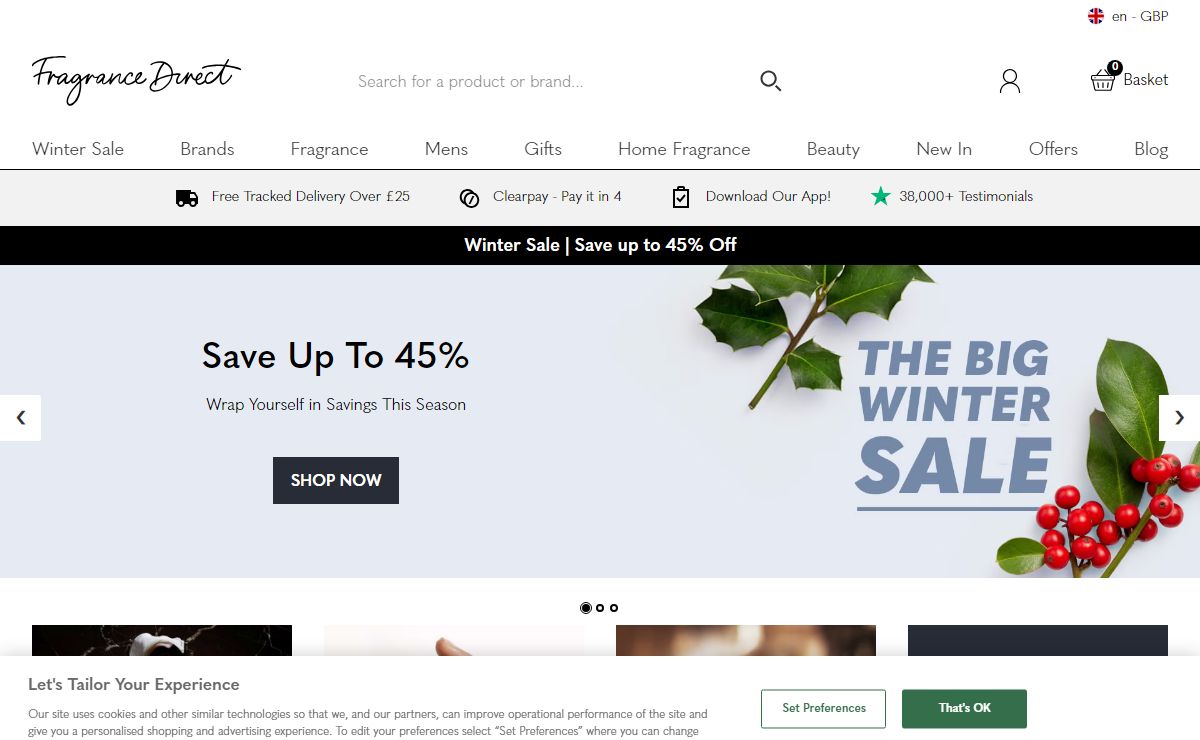Accept cookies with That's OK button
The width and height of the screenshot is (1200, 740).
(964, 708)
